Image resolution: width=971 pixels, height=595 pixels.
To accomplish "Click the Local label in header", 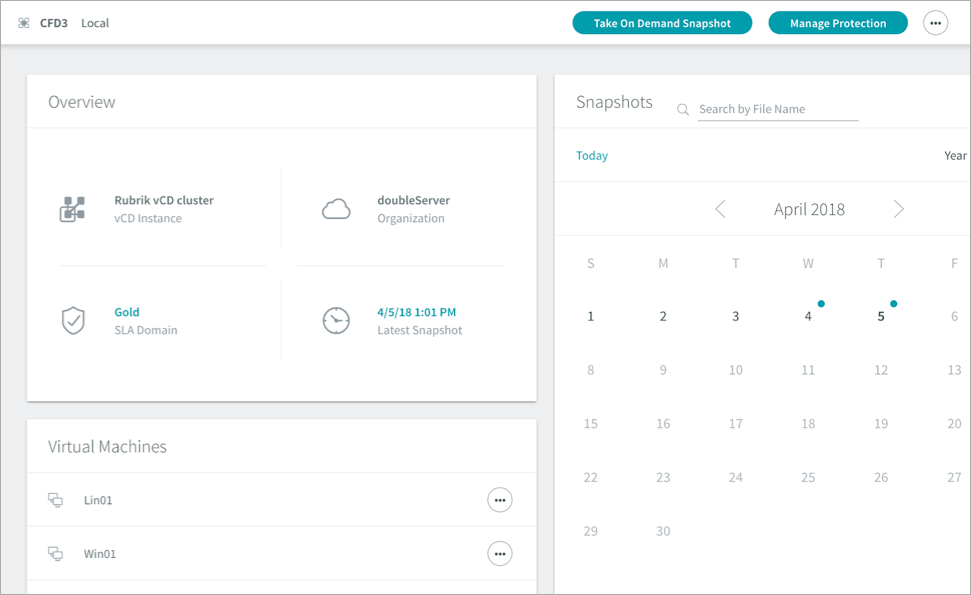I will pyautogui.click(x=95, y=23).
